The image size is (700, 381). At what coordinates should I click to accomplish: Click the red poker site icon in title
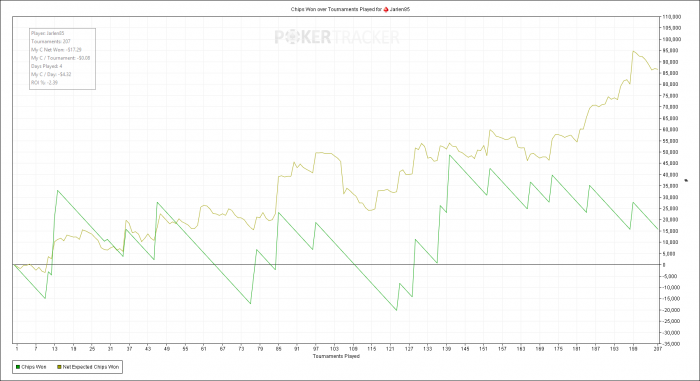click(x=386, y=9)
